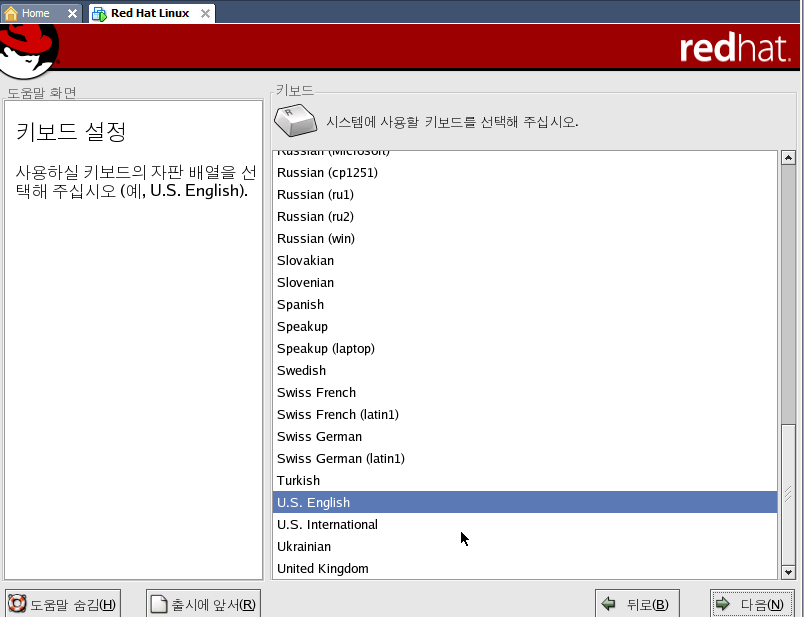Select Speakup (laptop) keyboard
This screenshot has width=804, height=617.
point(525,349)
